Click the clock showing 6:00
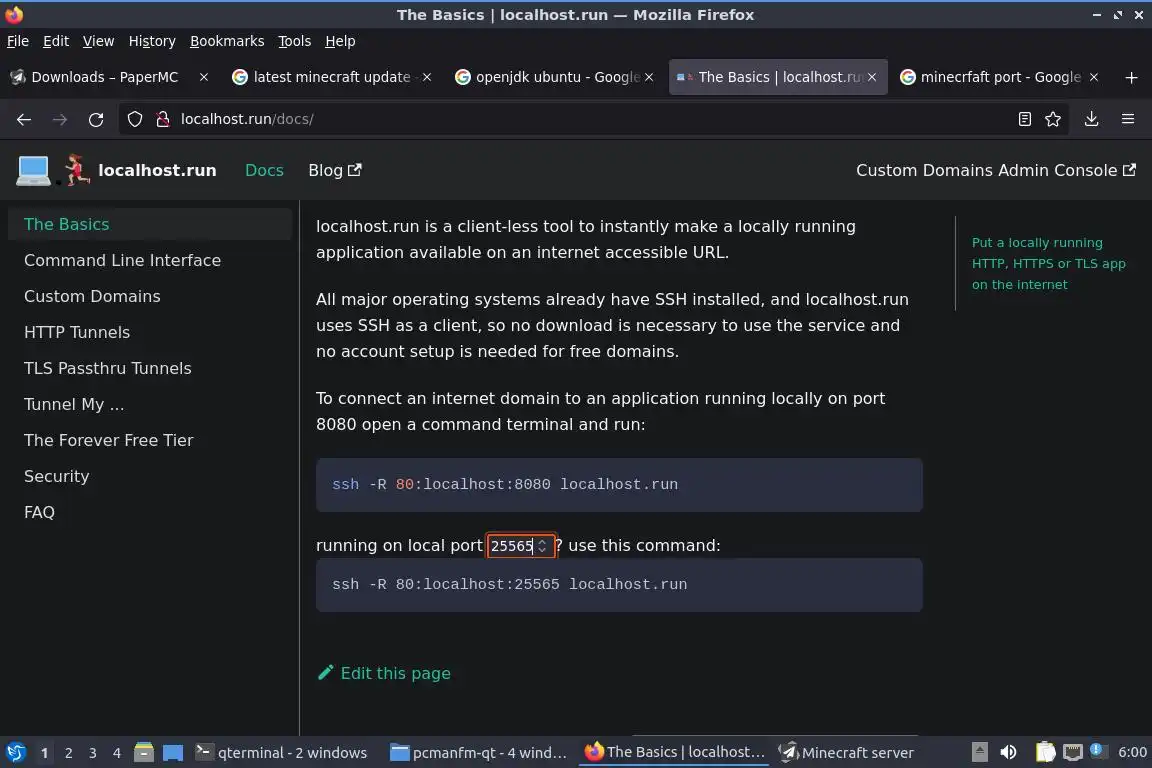 pos(1132,752)
